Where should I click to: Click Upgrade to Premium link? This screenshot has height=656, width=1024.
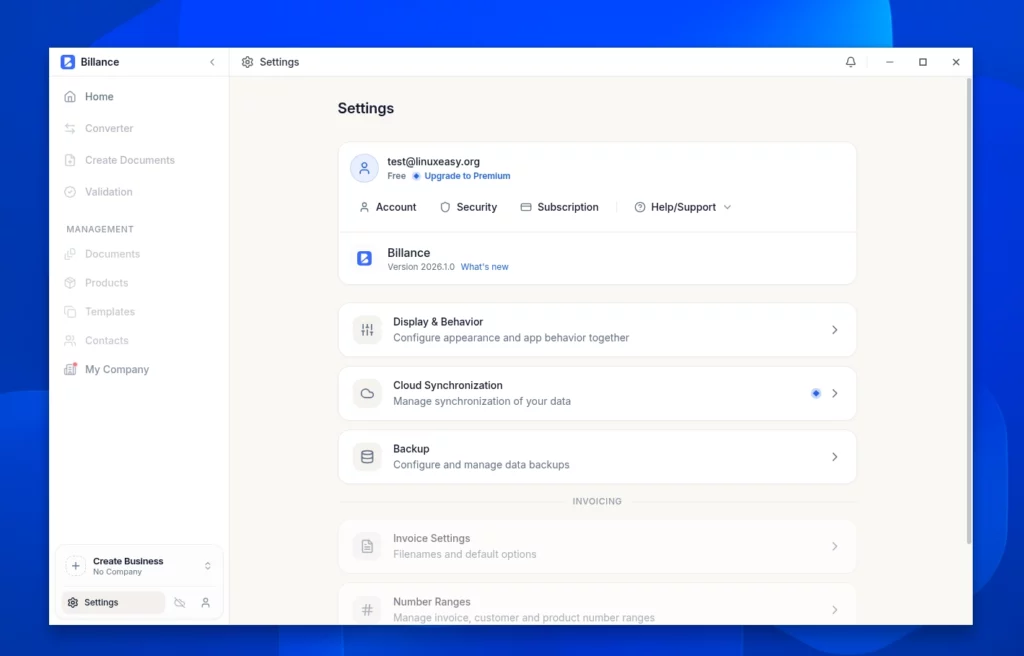point(467,176)
